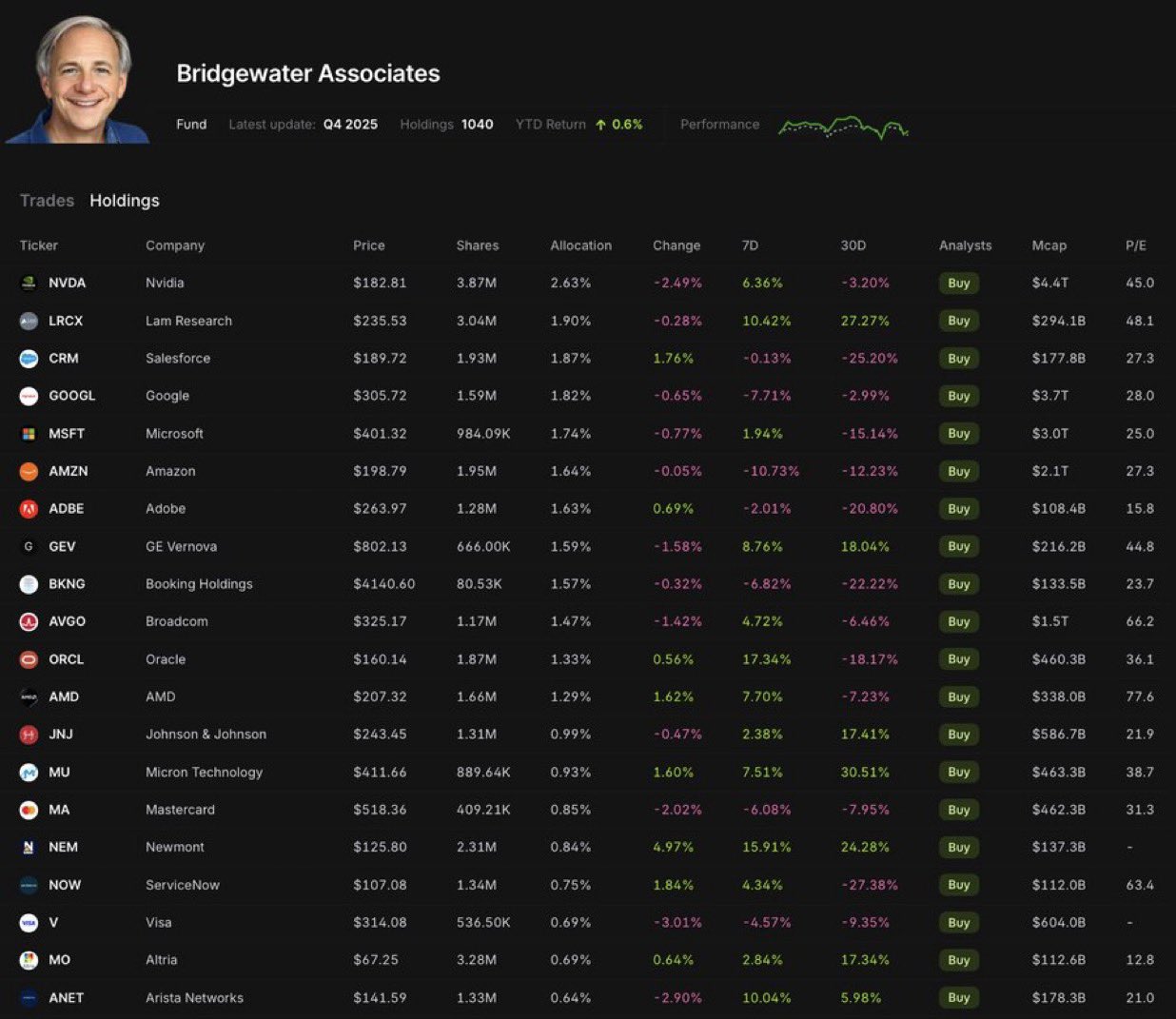Click Altria price $67.25
Image resolution: width=1176 pixels, height=1019 pixels.
pos(376,960)
